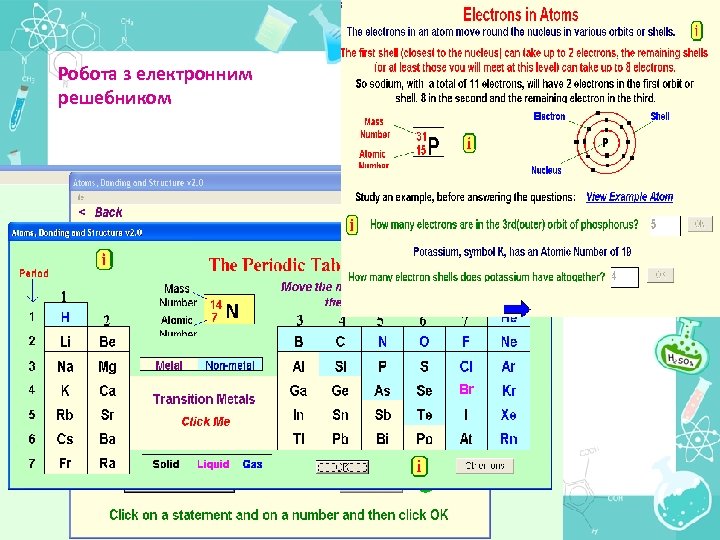Select bromine Br cell
720x540 pixels.
point(466,389)
